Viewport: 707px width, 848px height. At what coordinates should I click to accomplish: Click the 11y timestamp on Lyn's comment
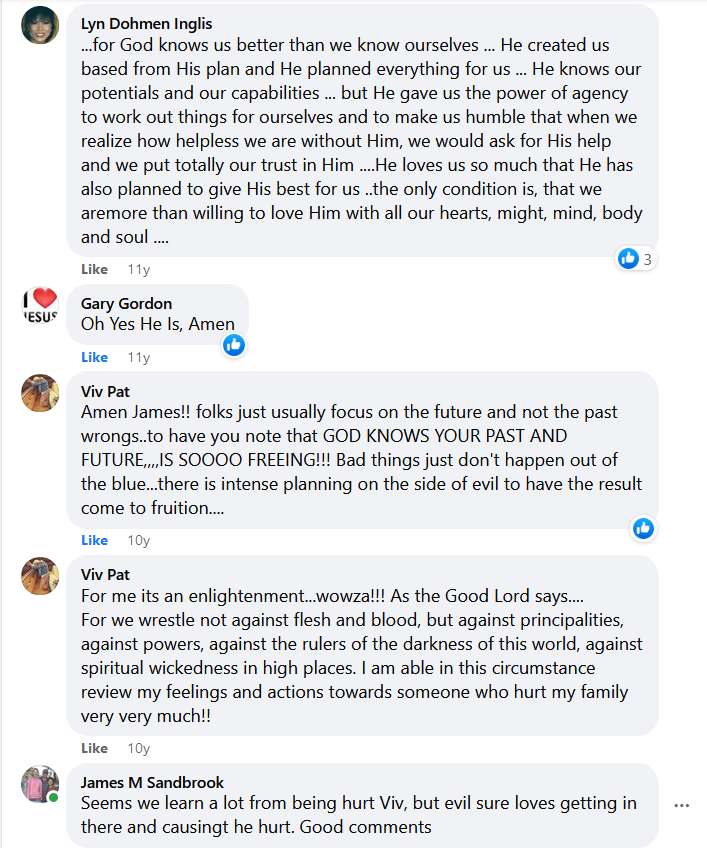tap(138, 269)
